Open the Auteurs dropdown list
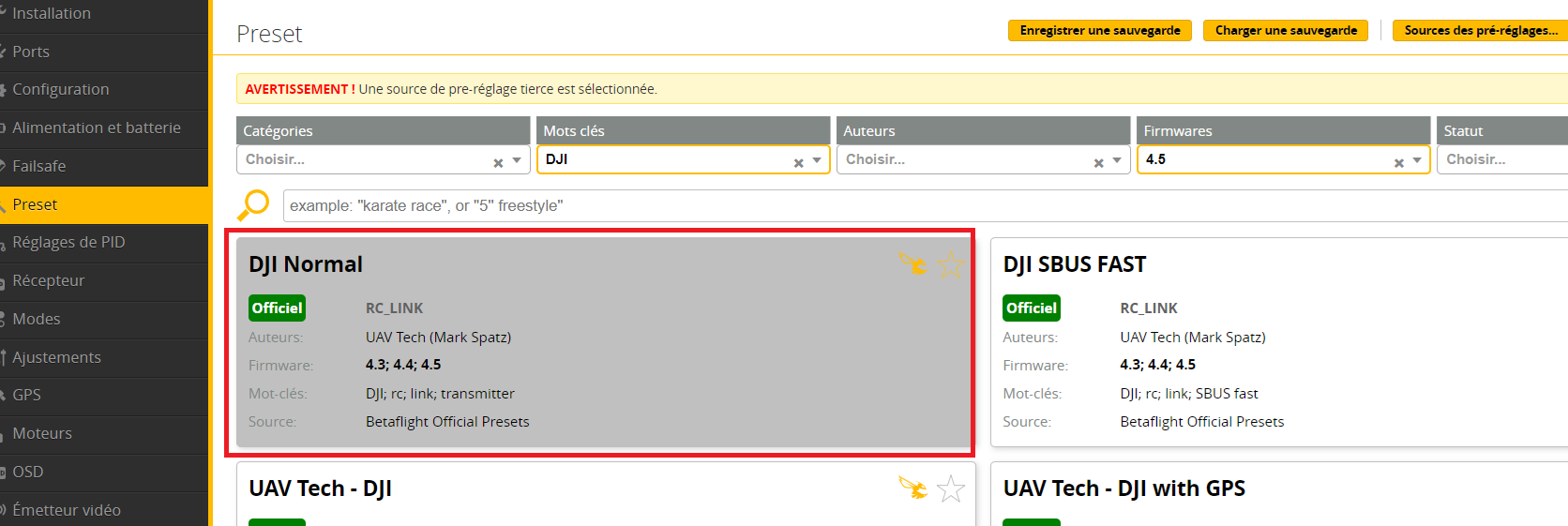Image resolution: width=1568 pixels, height=526 pixels. click(1117, 160)
